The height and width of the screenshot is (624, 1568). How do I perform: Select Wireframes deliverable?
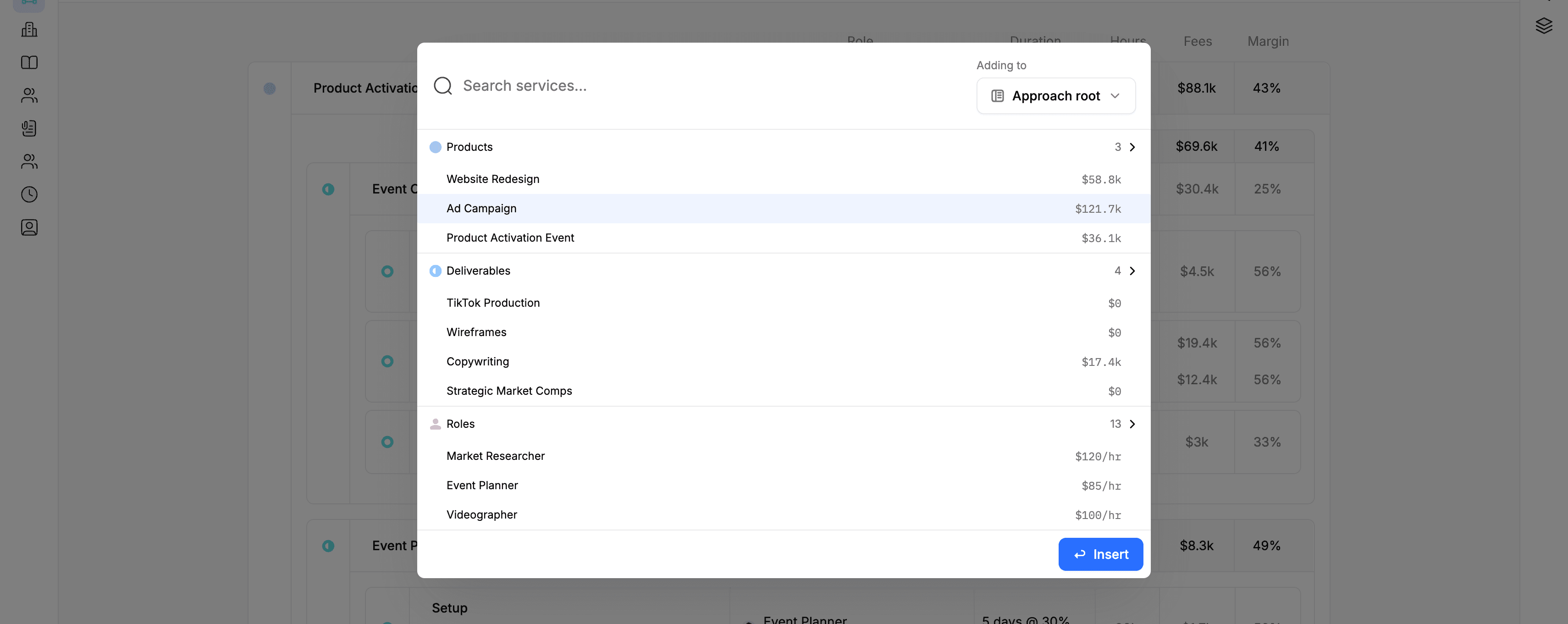[x=784, y=332]
